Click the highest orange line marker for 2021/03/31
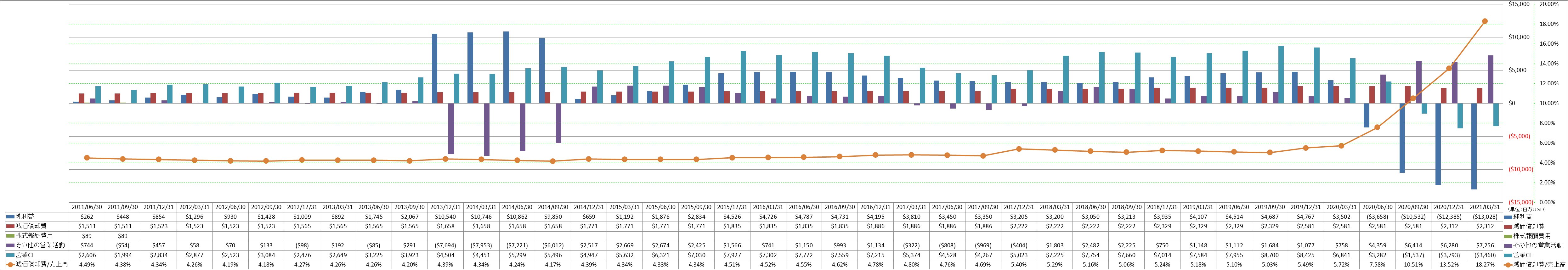Image resolution: width=1568 pixels, height=270 pixels. click(x=1485, y=21)
